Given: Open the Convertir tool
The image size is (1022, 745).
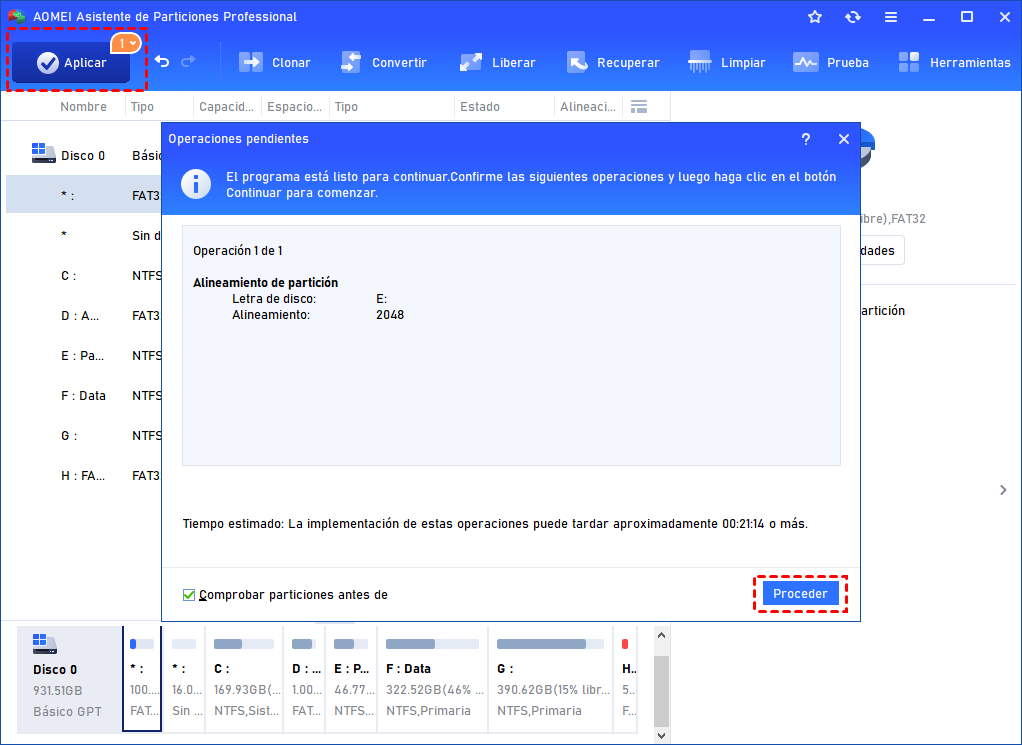Looking at the screenshot, I should pyautogui.click(x=384, y=62).
